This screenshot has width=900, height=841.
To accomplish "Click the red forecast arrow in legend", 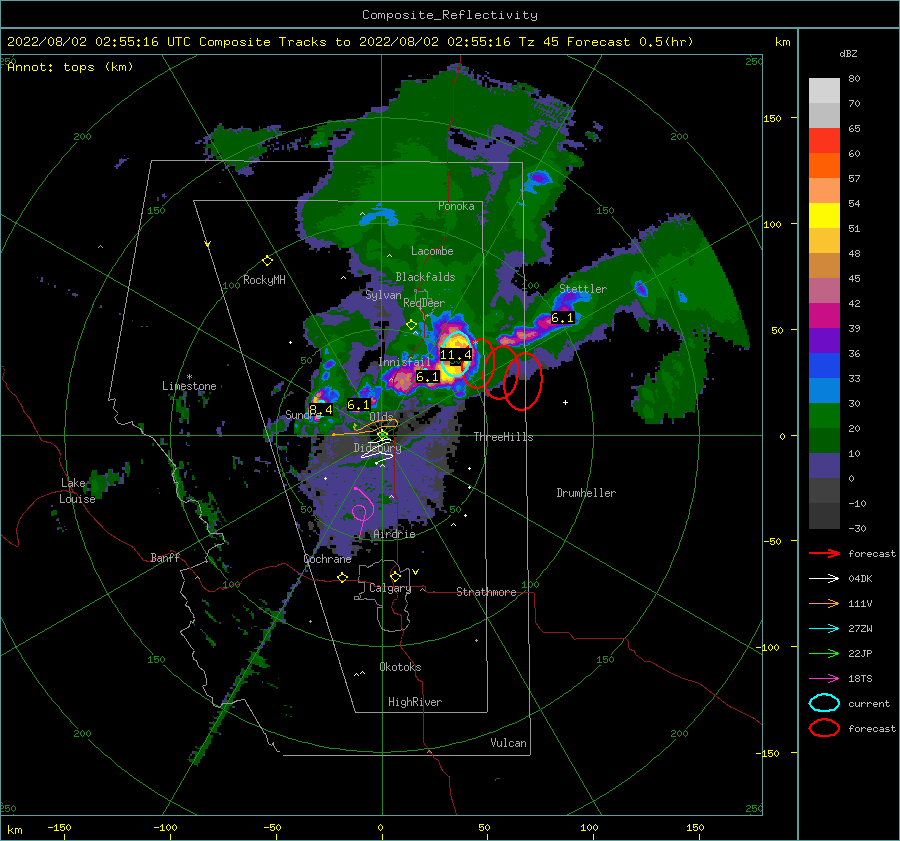I will [824, 553].
